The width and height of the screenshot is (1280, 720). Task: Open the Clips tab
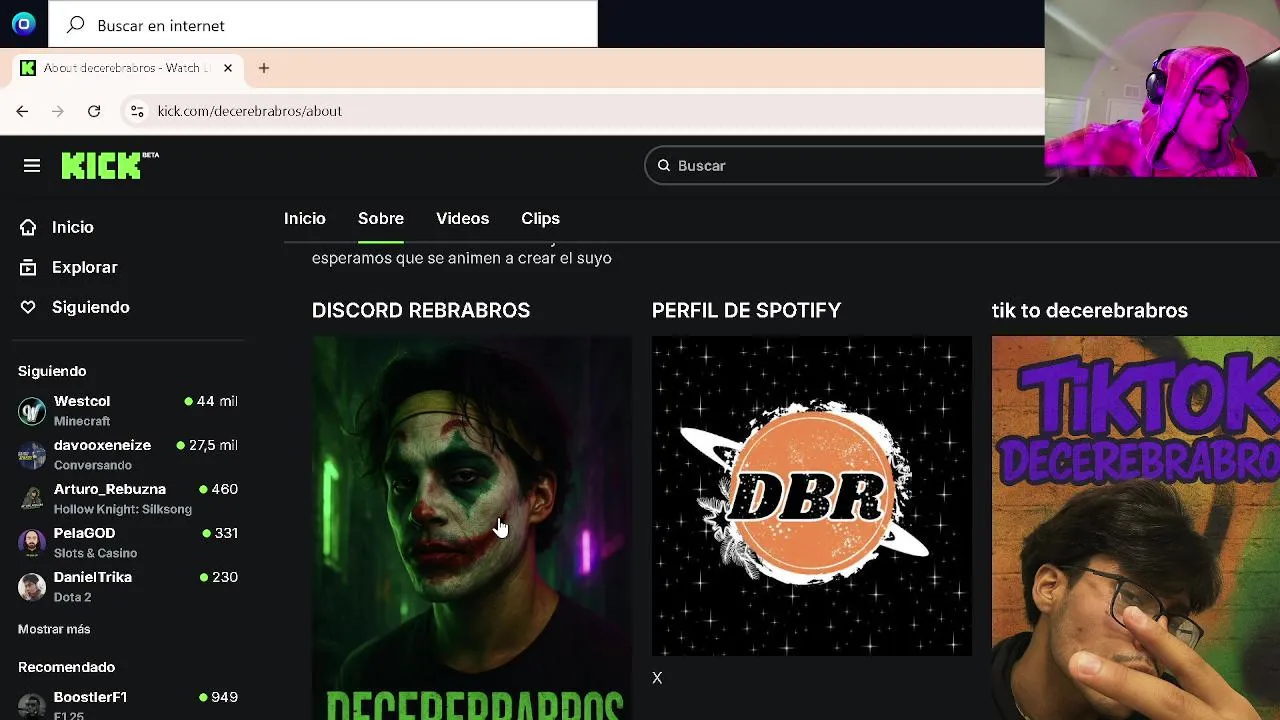coord(540,218)
